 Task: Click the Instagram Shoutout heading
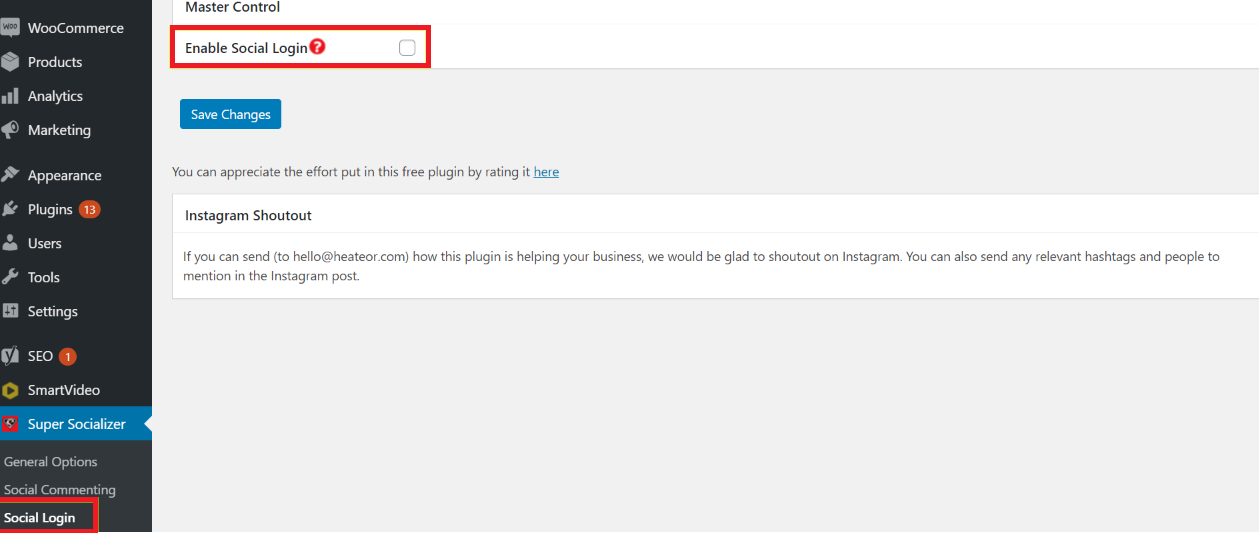point(249,215)
